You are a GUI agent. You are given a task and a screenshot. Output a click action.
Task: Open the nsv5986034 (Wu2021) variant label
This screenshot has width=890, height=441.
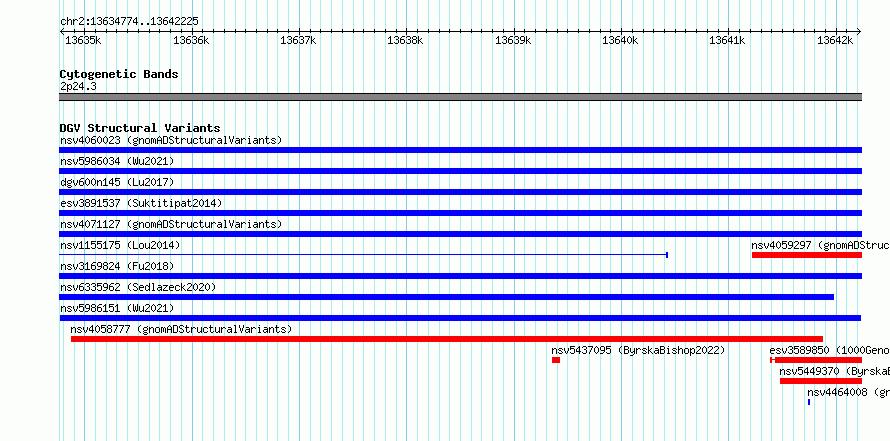(x=117, y=161)
